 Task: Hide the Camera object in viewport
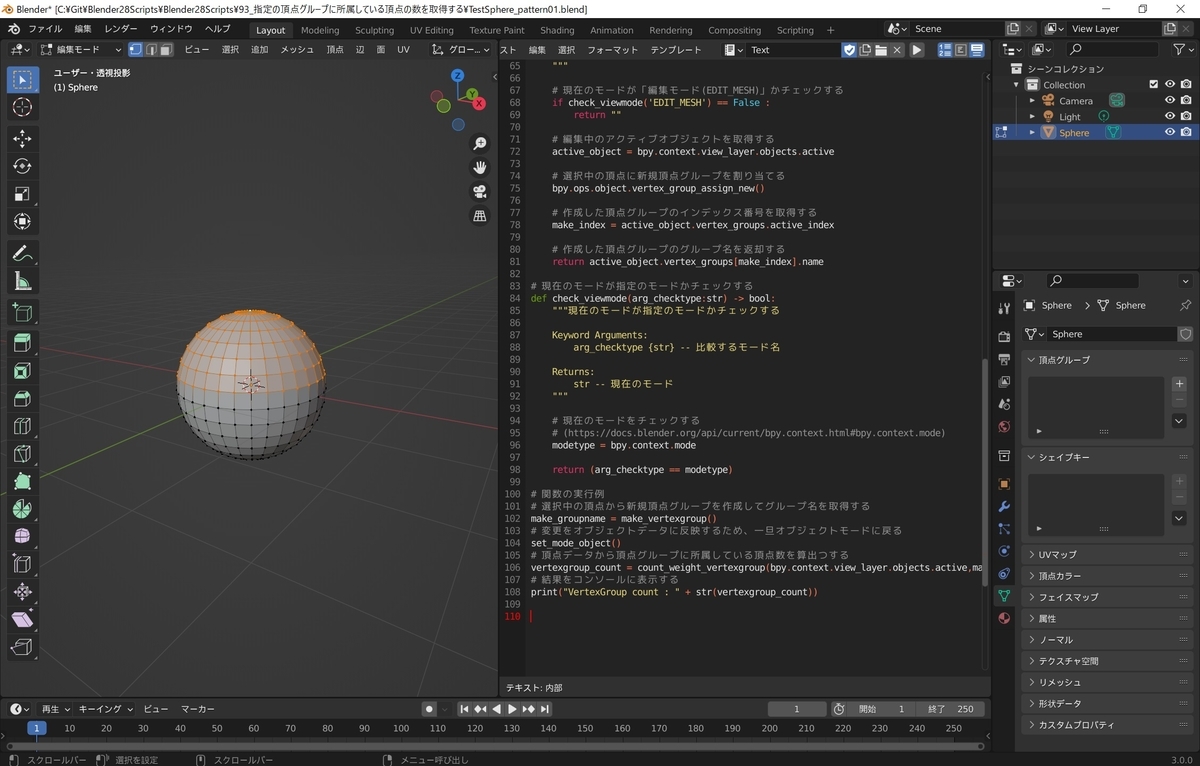pyautogui.click(x=1170, y=100)
